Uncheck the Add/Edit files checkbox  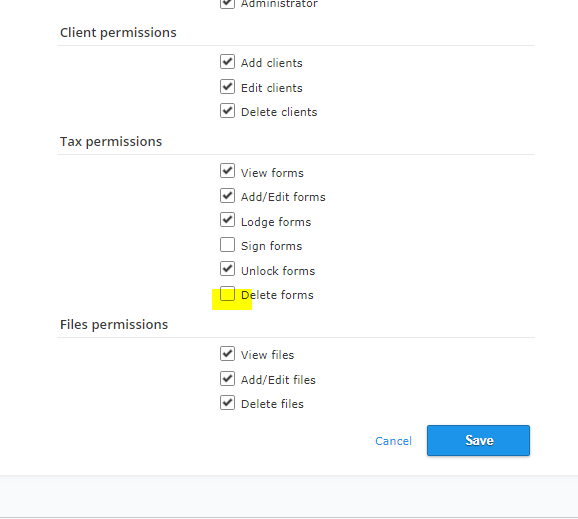(227, 379)
